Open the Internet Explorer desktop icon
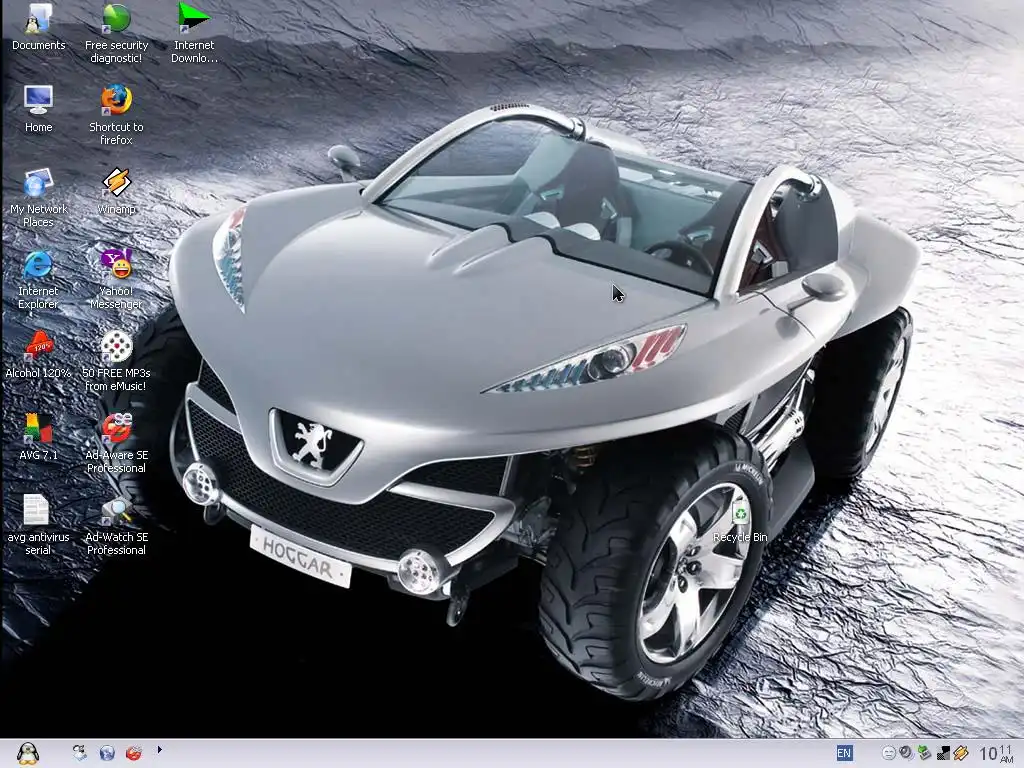 (38, 280)
